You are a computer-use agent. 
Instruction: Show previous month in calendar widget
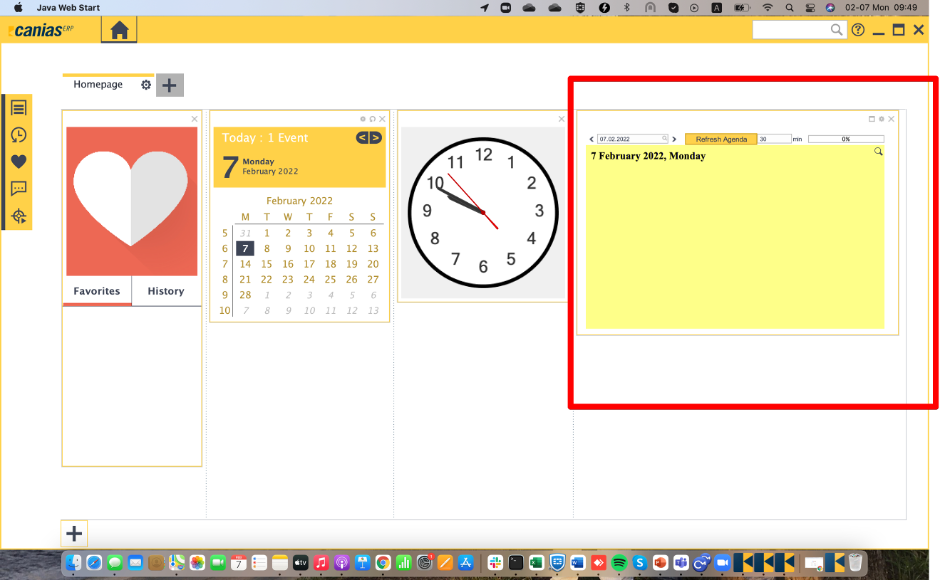click(x=363, y=138)
